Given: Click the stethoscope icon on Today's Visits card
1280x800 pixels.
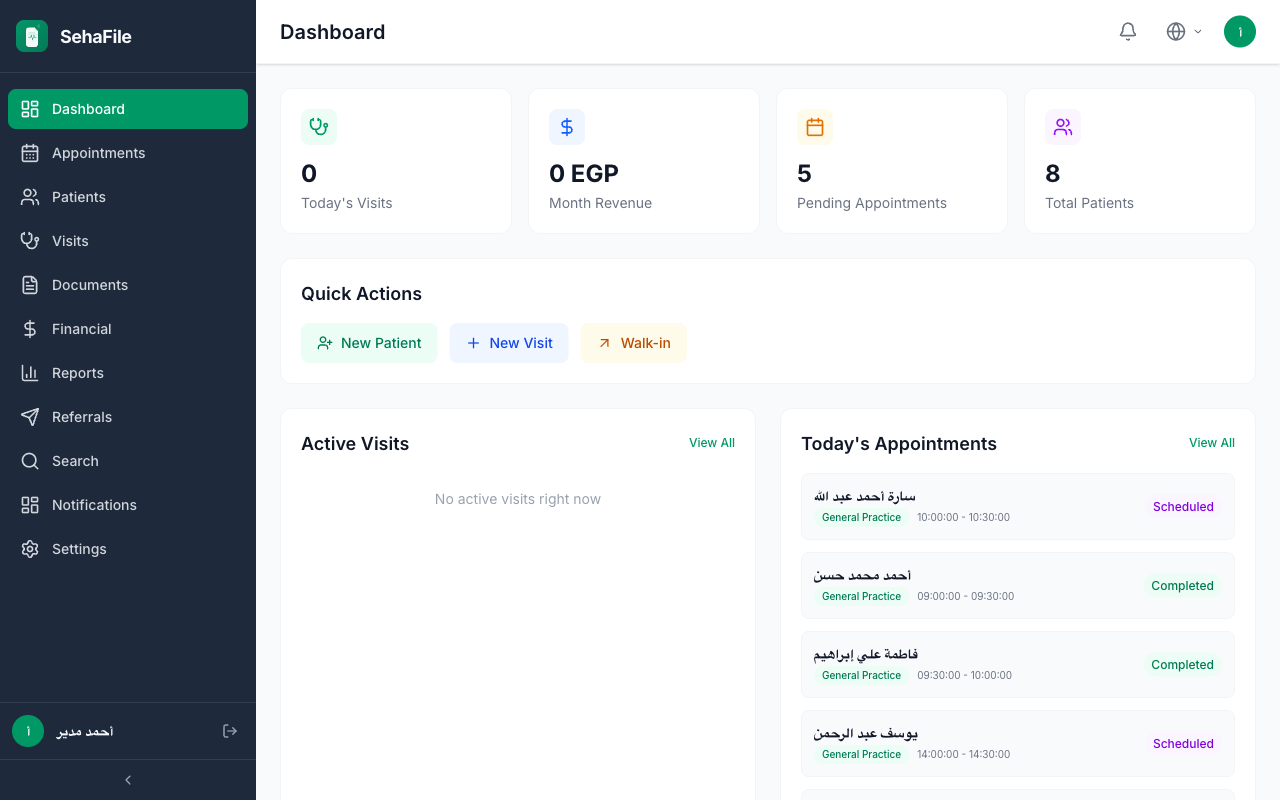Looking at the screenshot, I should (x=319, y=127).
